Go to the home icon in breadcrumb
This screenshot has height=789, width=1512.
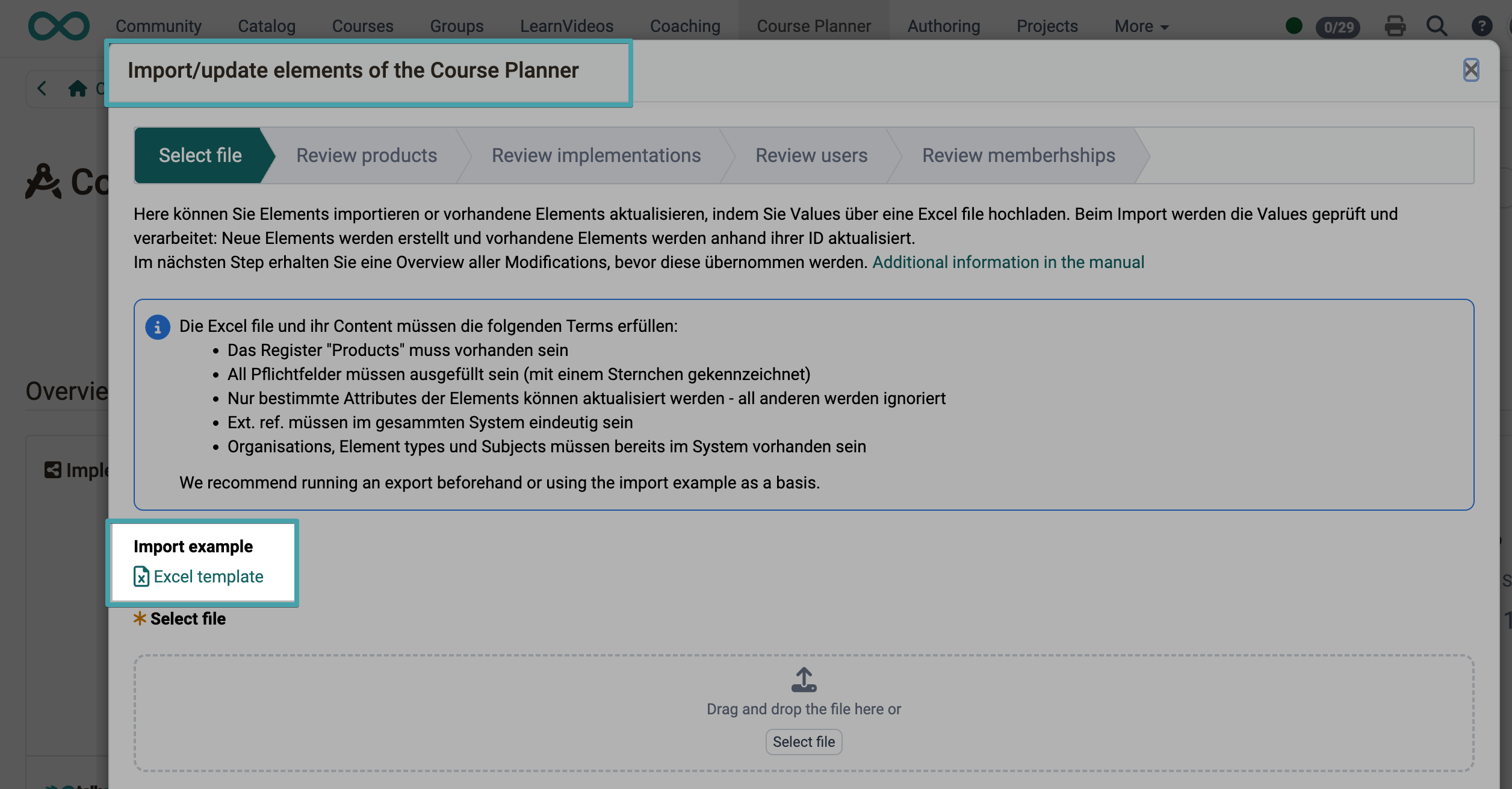[78, 89]
